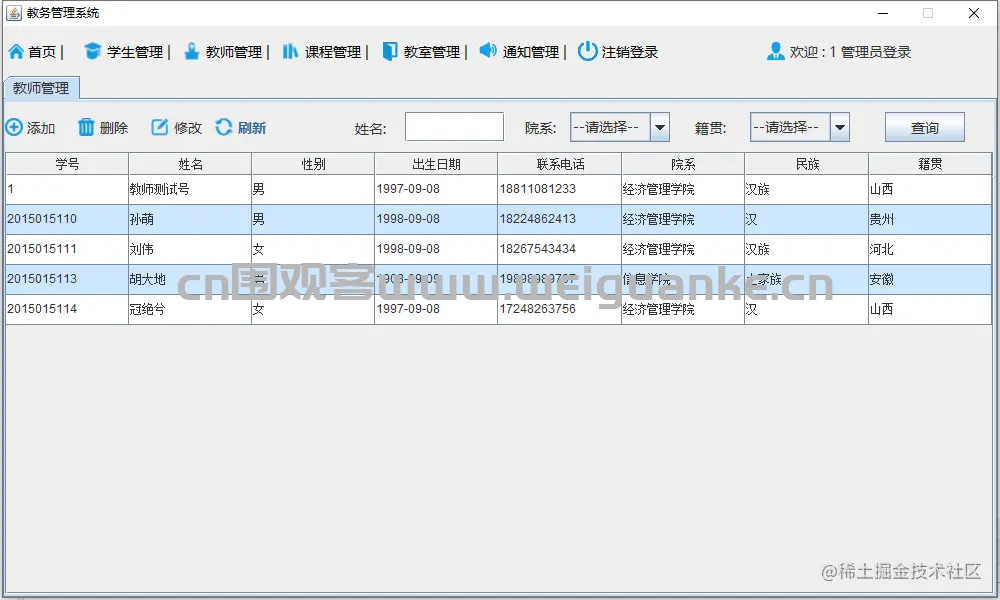1000x600 pixels.
Task: Click the trash can icon for 删除
Action: coord(86,128)
